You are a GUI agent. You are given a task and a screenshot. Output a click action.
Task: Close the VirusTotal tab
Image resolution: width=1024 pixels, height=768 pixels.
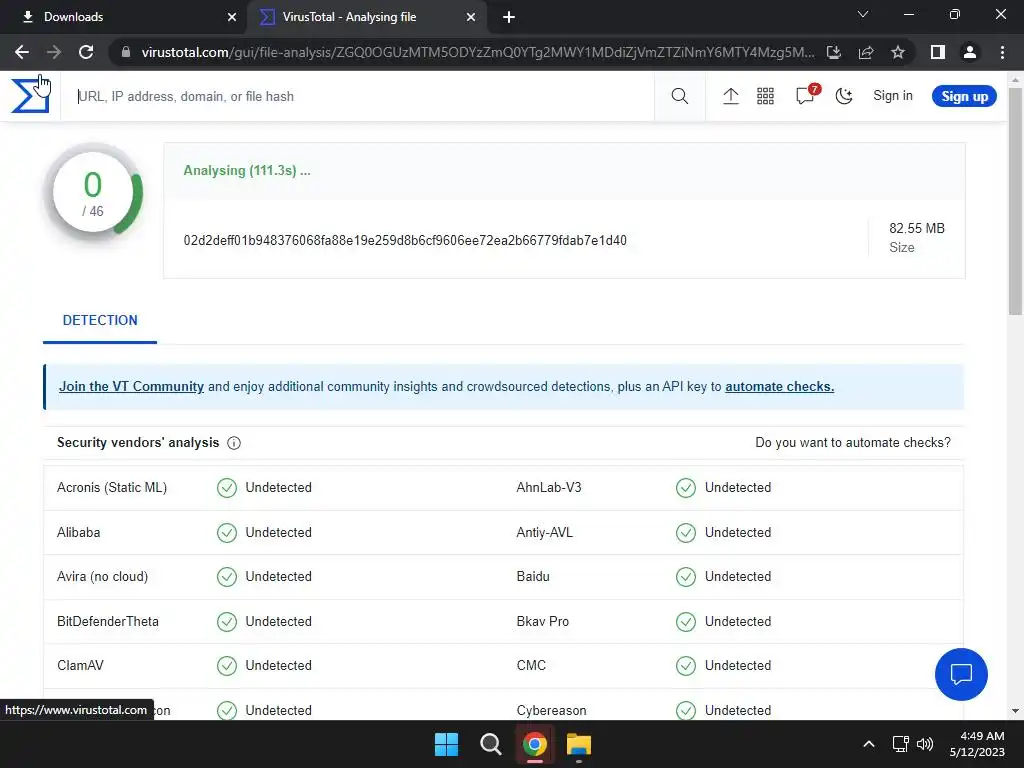click(x=471, y=17)
